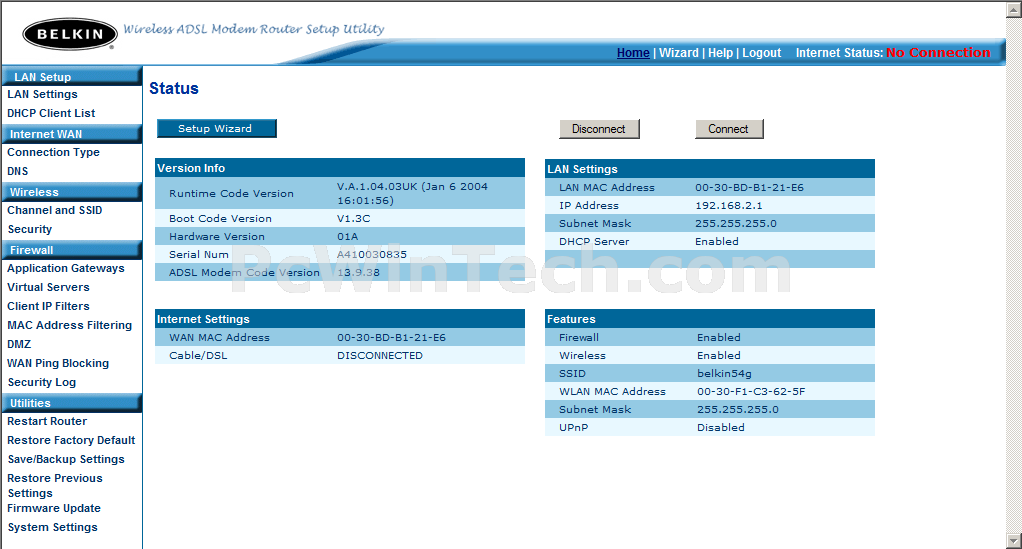Select the serial number A410030835

pyautogui.click(x=372, y=254)
